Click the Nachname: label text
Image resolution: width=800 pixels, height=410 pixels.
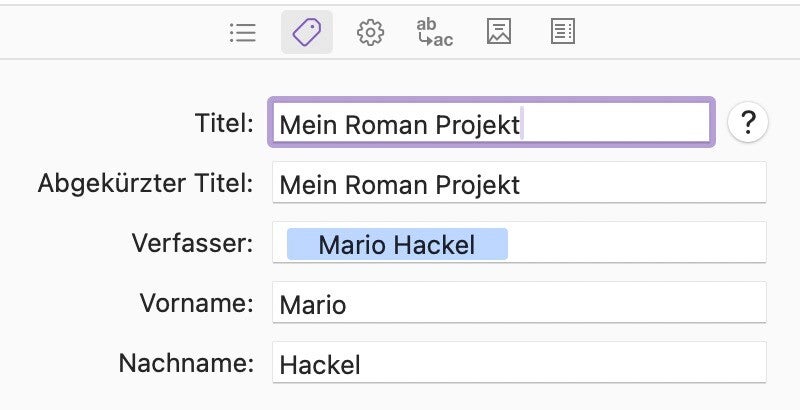pyautogui.click(x=187, y=363)
